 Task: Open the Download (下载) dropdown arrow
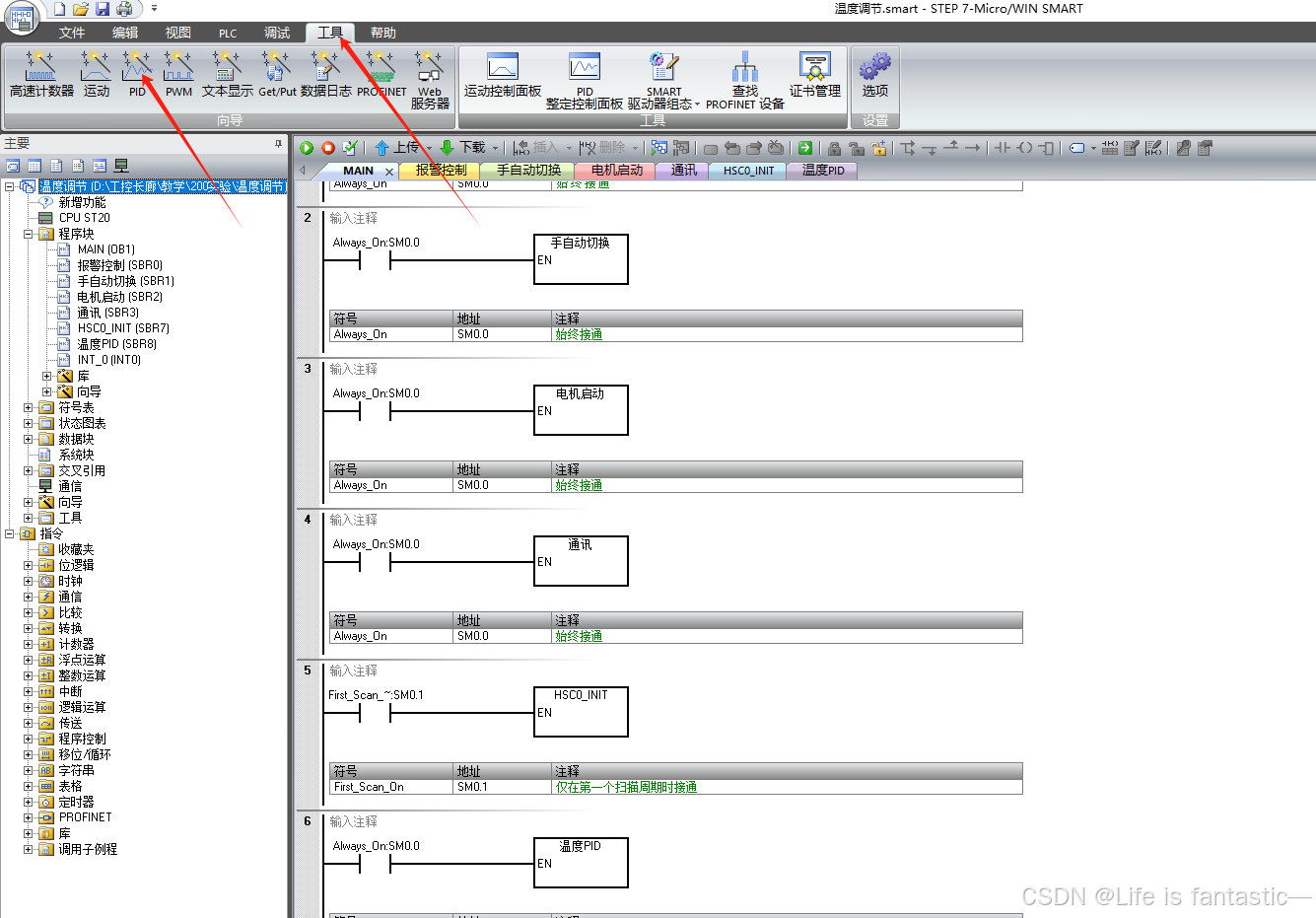pos(496,148)
